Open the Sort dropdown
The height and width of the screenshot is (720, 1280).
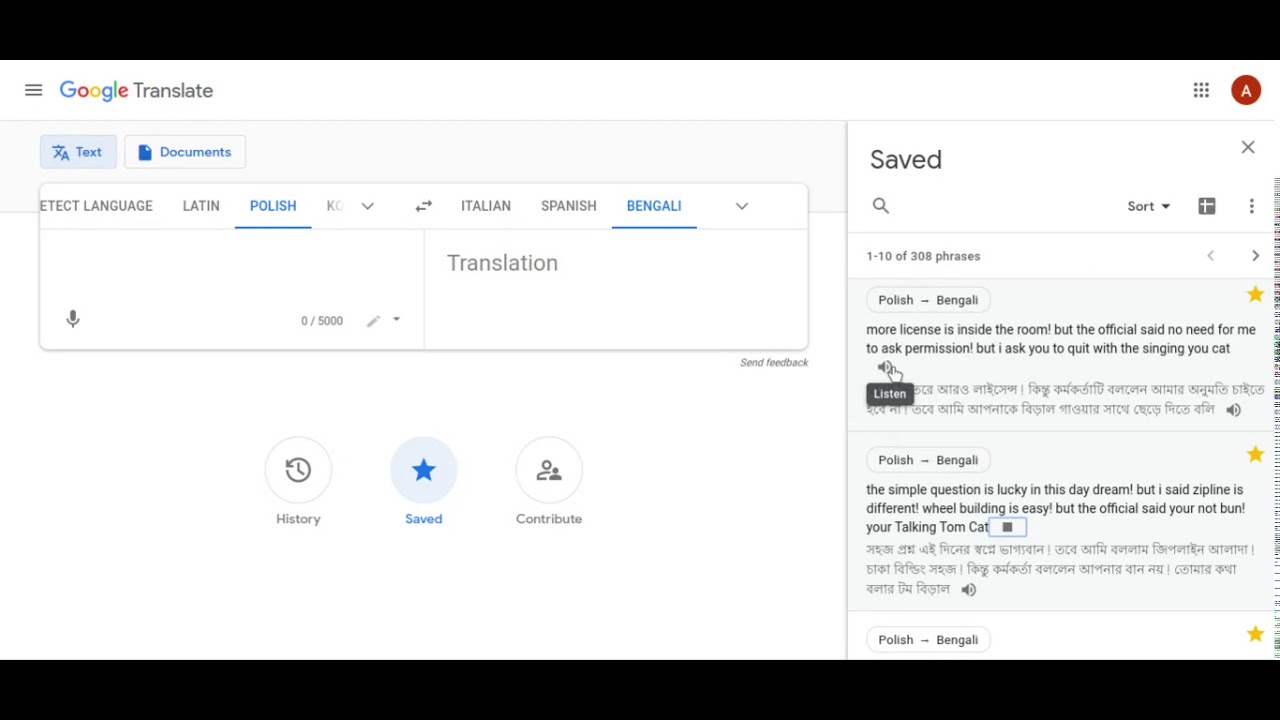(x=1148, y=206)
